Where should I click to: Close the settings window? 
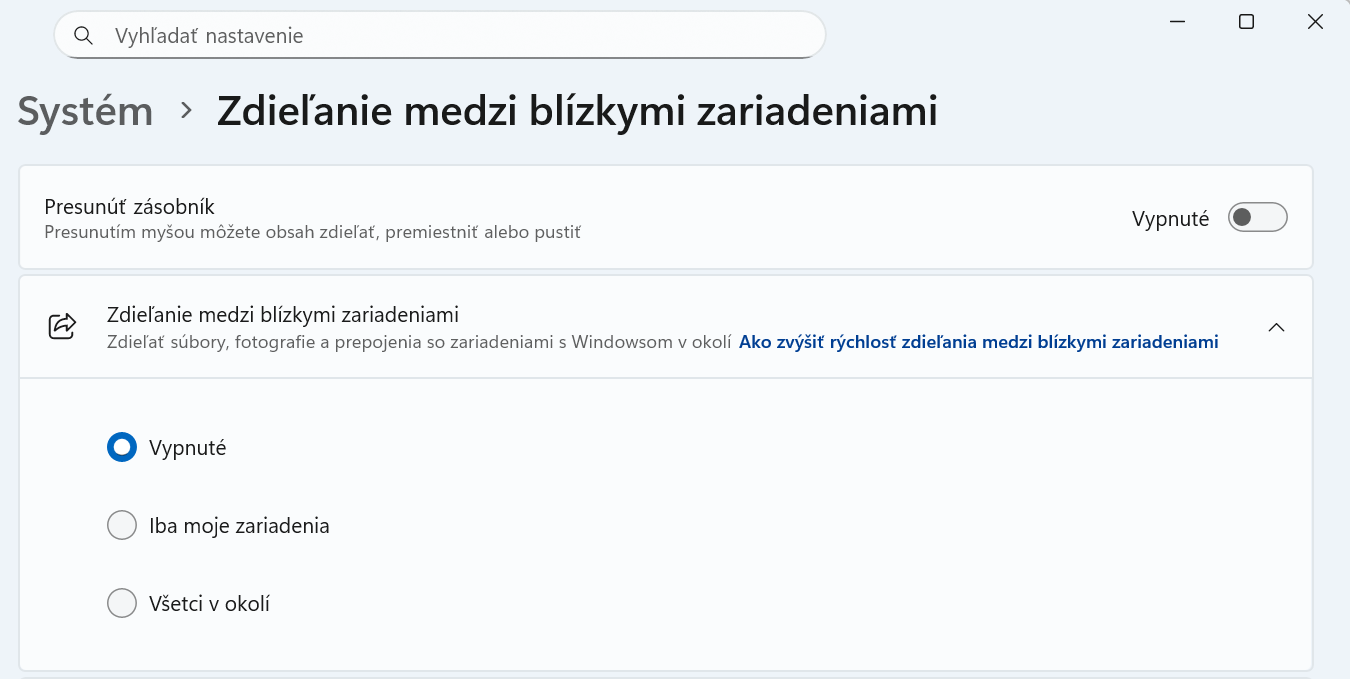click(1315, 22)
